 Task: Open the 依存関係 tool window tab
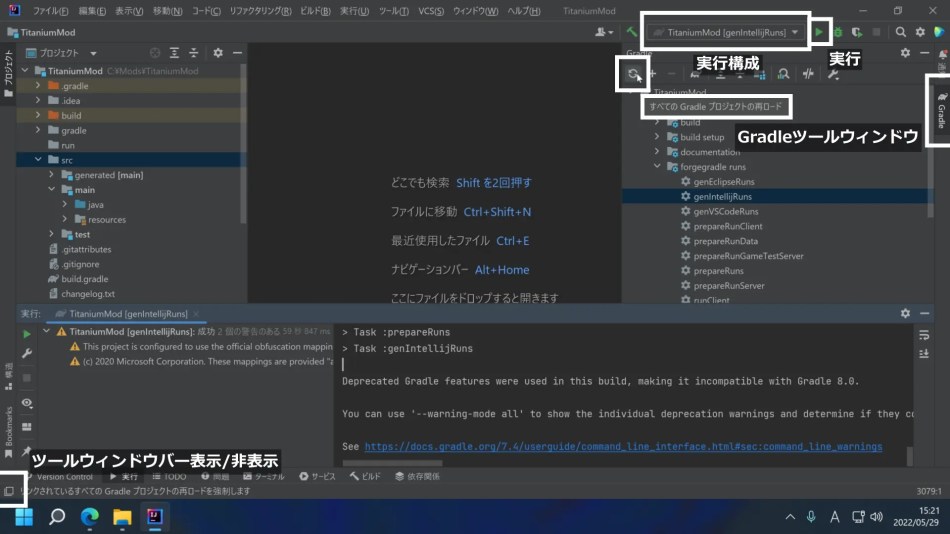pyautogui.click(x=417, y=476)
